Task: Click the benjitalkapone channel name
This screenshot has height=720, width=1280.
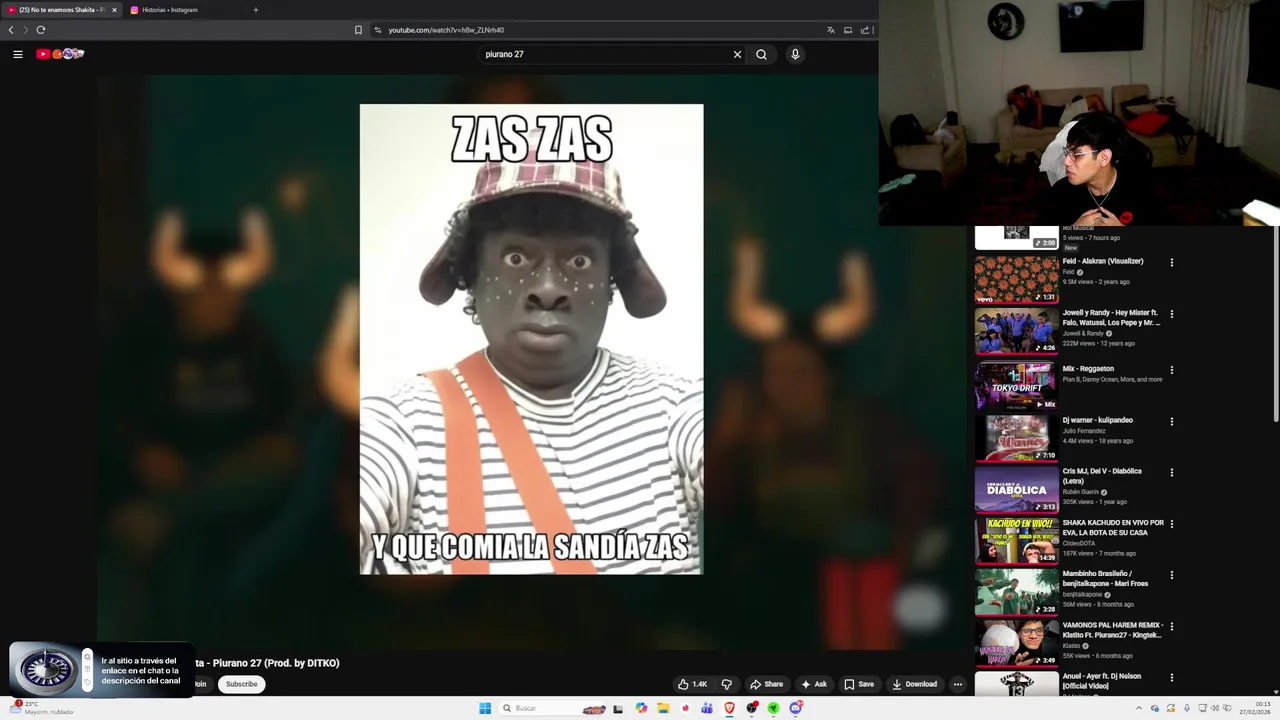Action: (1082, 594)
